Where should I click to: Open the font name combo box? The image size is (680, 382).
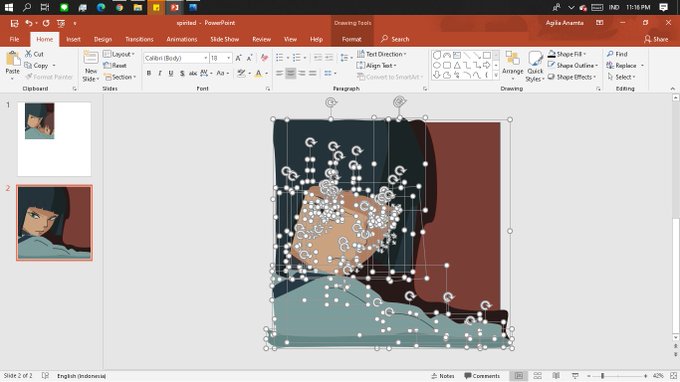pyautogui.click(x=176, y=58)
